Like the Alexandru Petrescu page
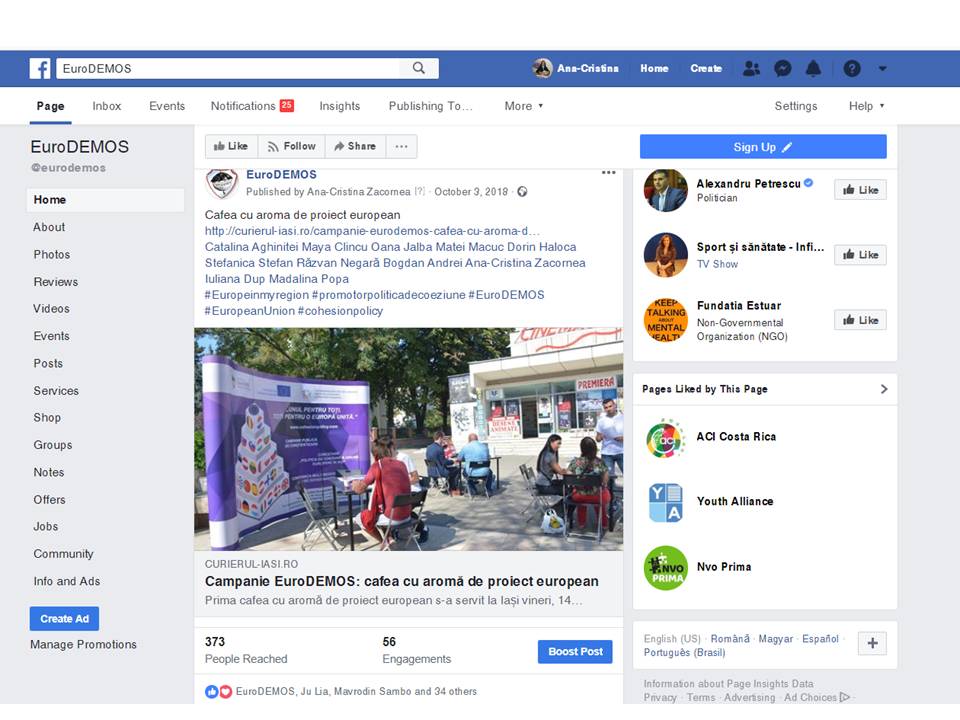The image size is (960, 720). 860,190
